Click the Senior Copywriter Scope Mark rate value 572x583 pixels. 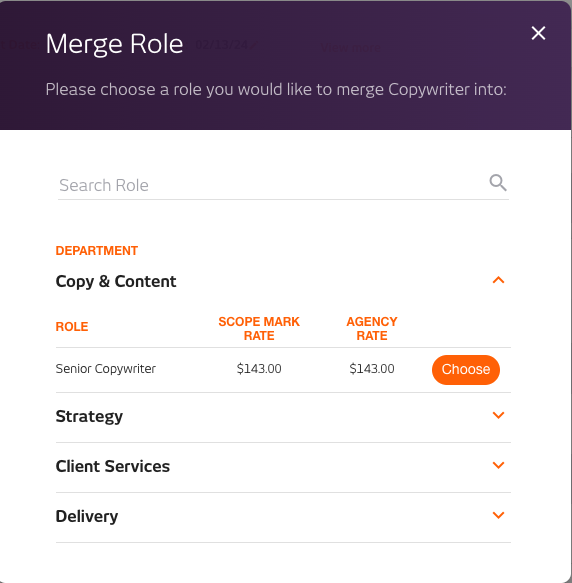click(x=259, y=369)
